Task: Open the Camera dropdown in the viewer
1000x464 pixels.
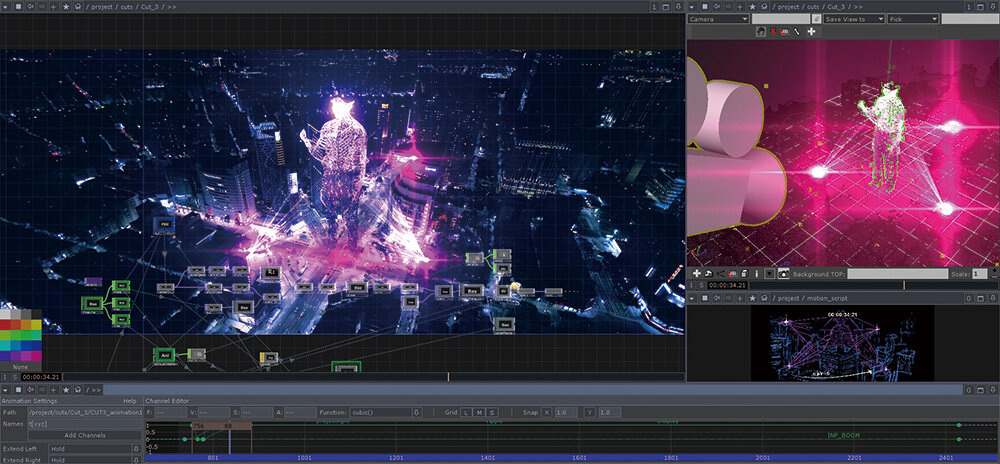Action: (x=718, y=19)
